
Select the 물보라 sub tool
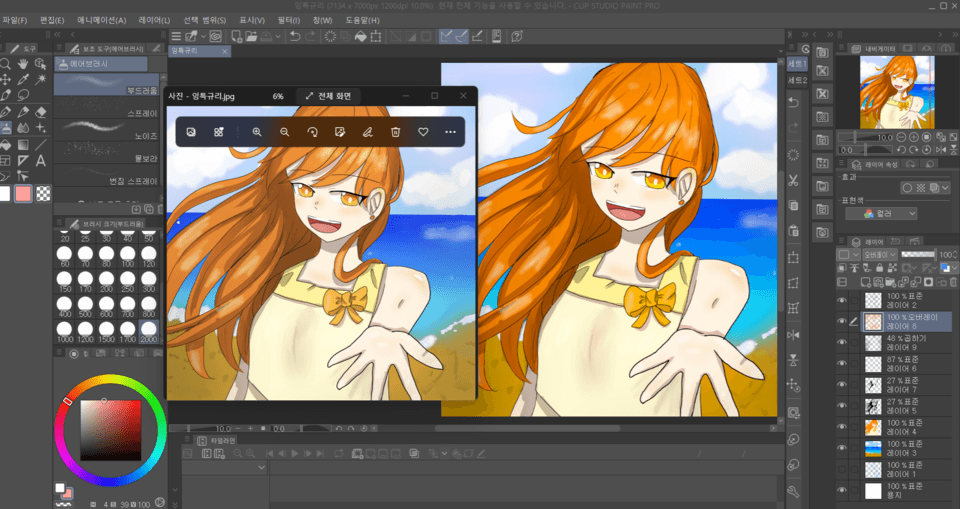(x=107, y=153)
